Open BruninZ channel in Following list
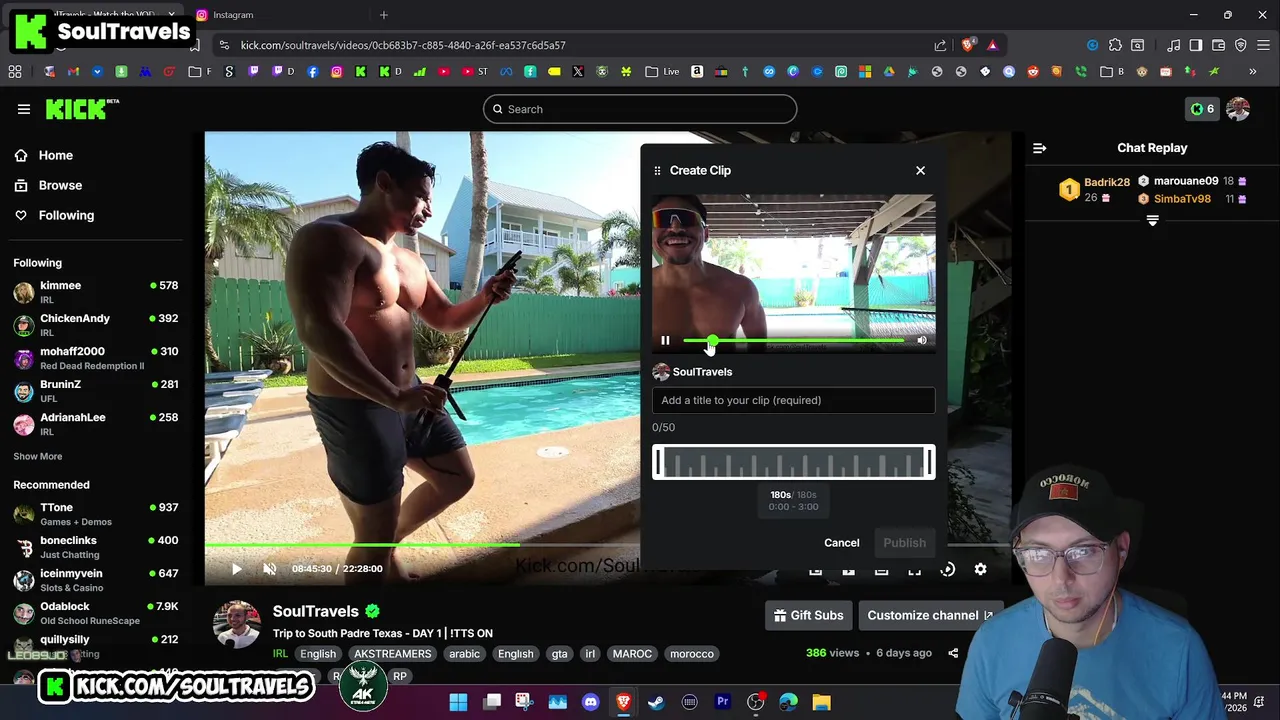Viewport: 1280px width, 720px height. [x=96, y=391]
